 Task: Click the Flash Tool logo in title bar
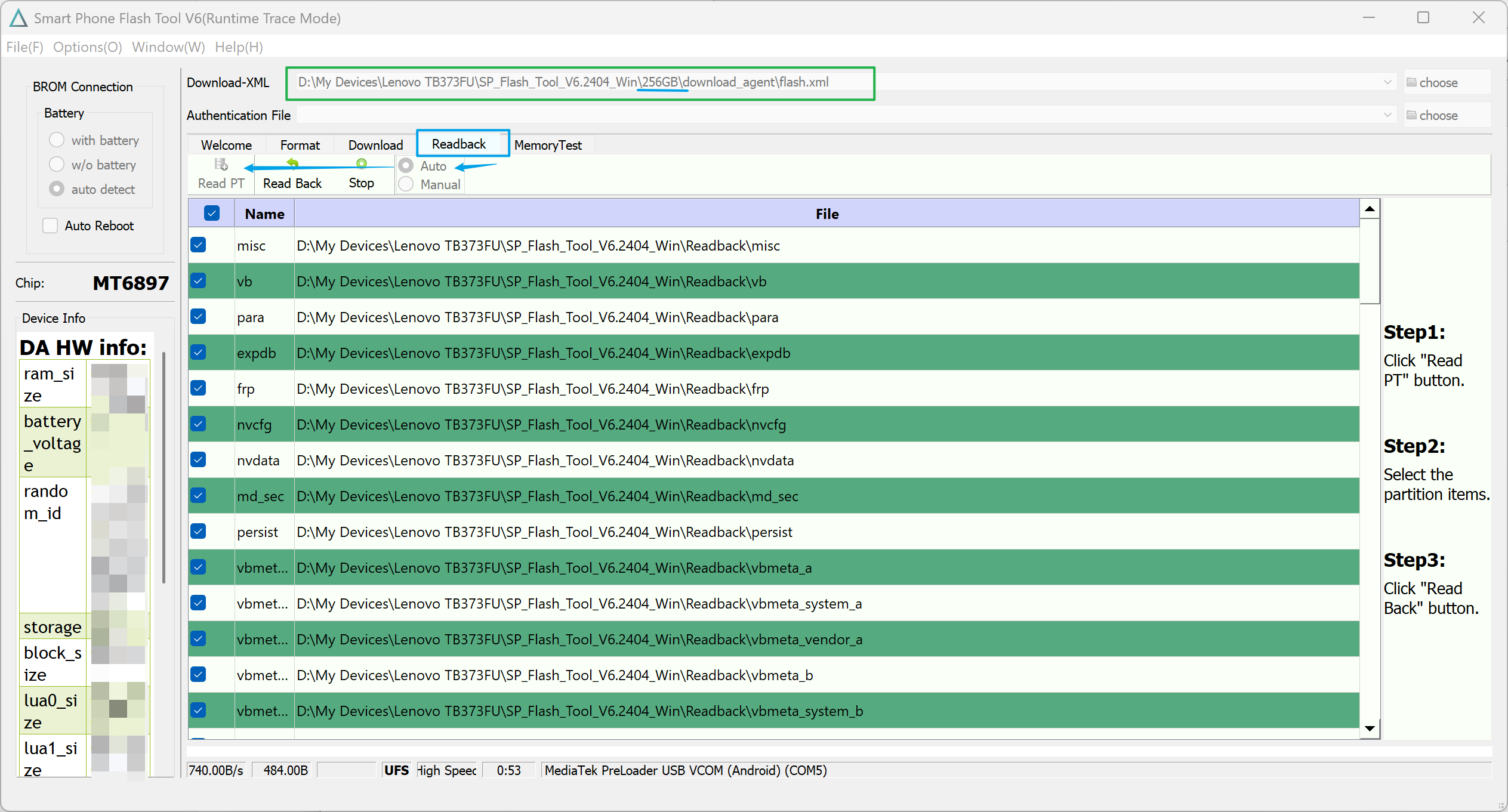18,18
